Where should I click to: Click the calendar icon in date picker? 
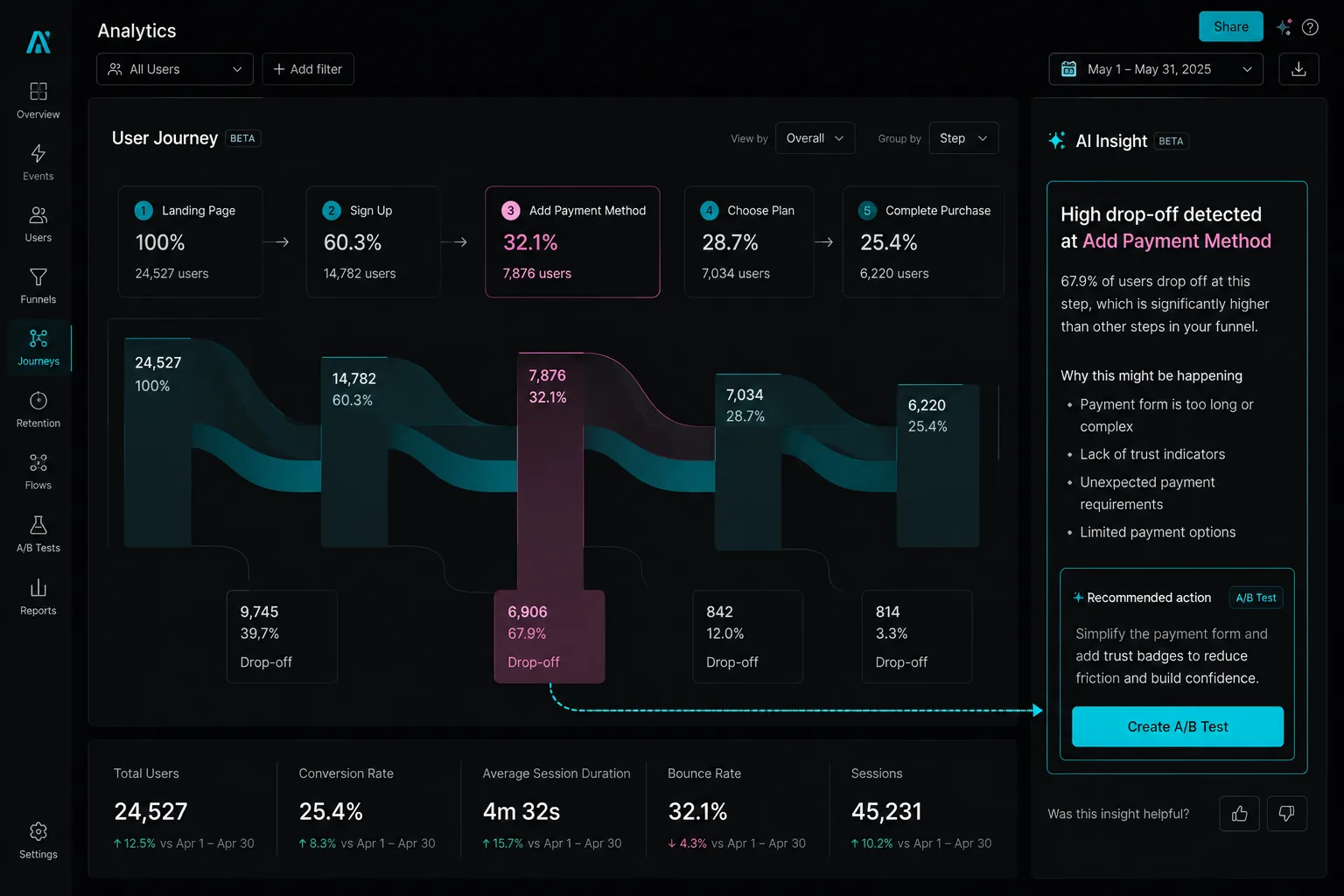1069,69
